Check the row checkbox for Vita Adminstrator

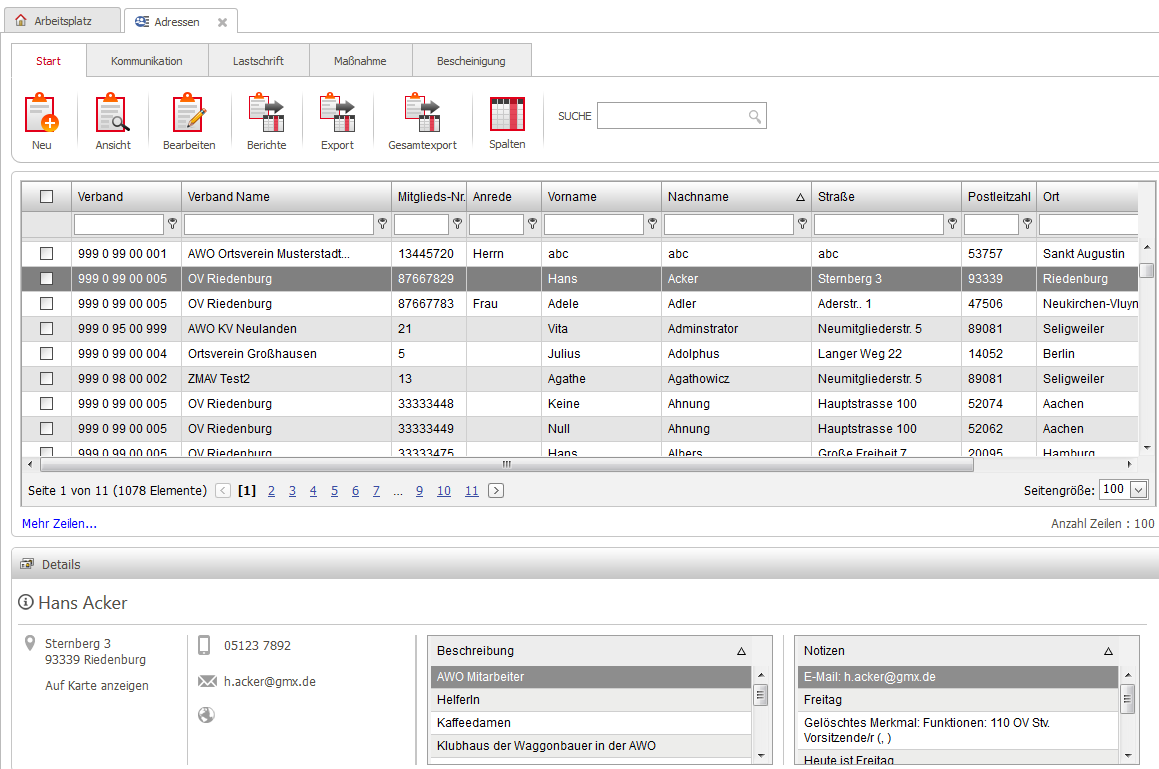pos(47,328)
